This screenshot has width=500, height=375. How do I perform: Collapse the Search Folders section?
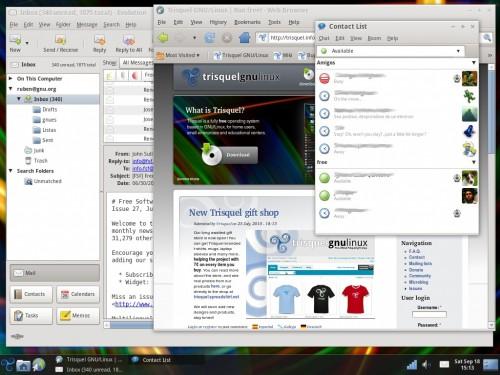pyautogui.click(x=11, y=171)
